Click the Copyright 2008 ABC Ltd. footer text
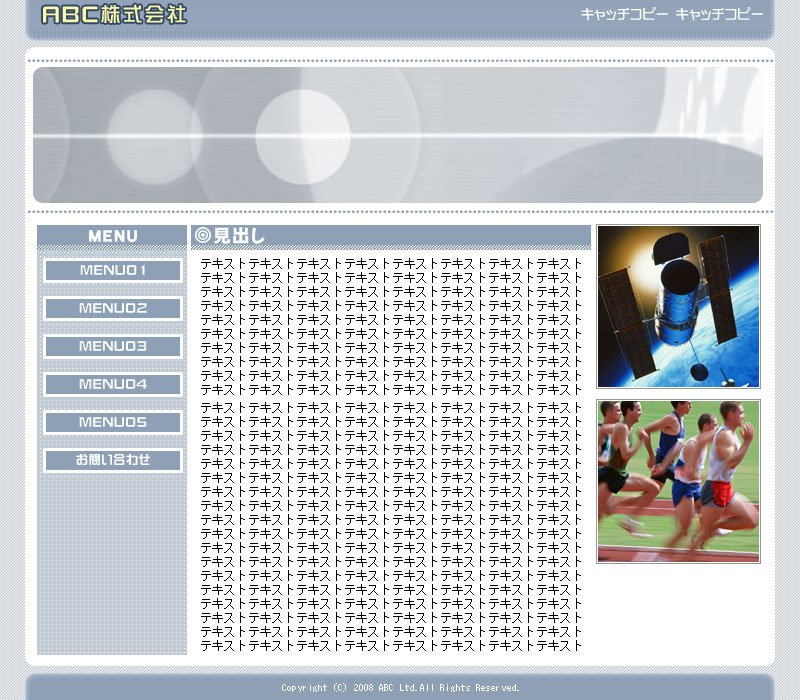This screenshot has width=800, height=700. pyautogui.click(x=400, y=688)
